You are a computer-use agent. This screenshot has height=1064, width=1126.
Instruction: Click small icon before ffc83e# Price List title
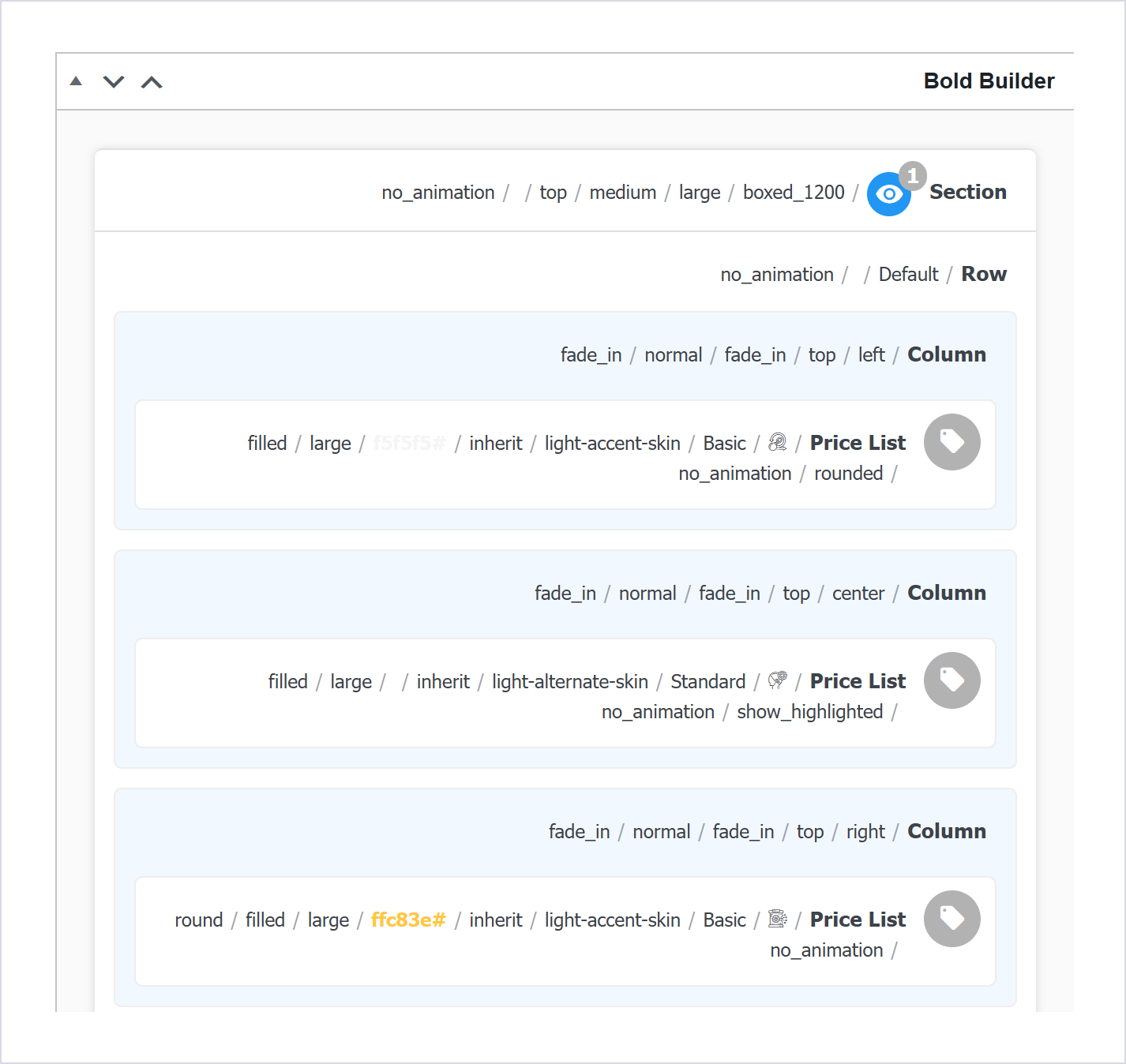[x=778, y=919]
